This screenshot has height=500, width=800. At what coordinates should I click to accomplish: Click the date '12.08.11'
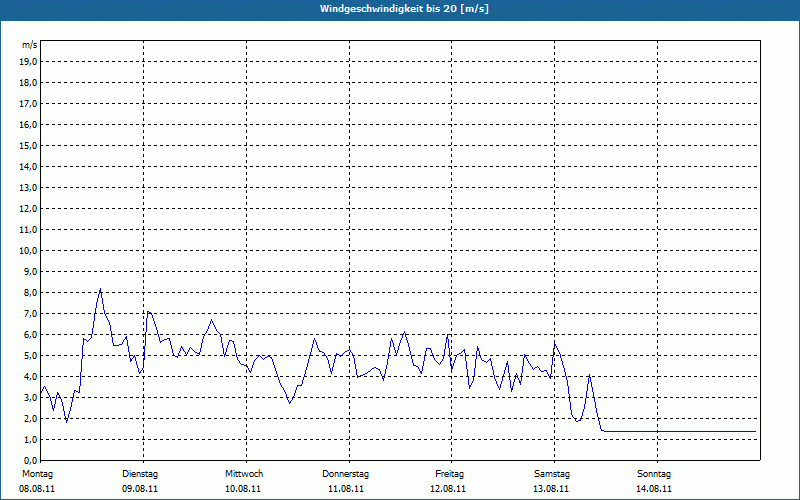coord(448,489)
